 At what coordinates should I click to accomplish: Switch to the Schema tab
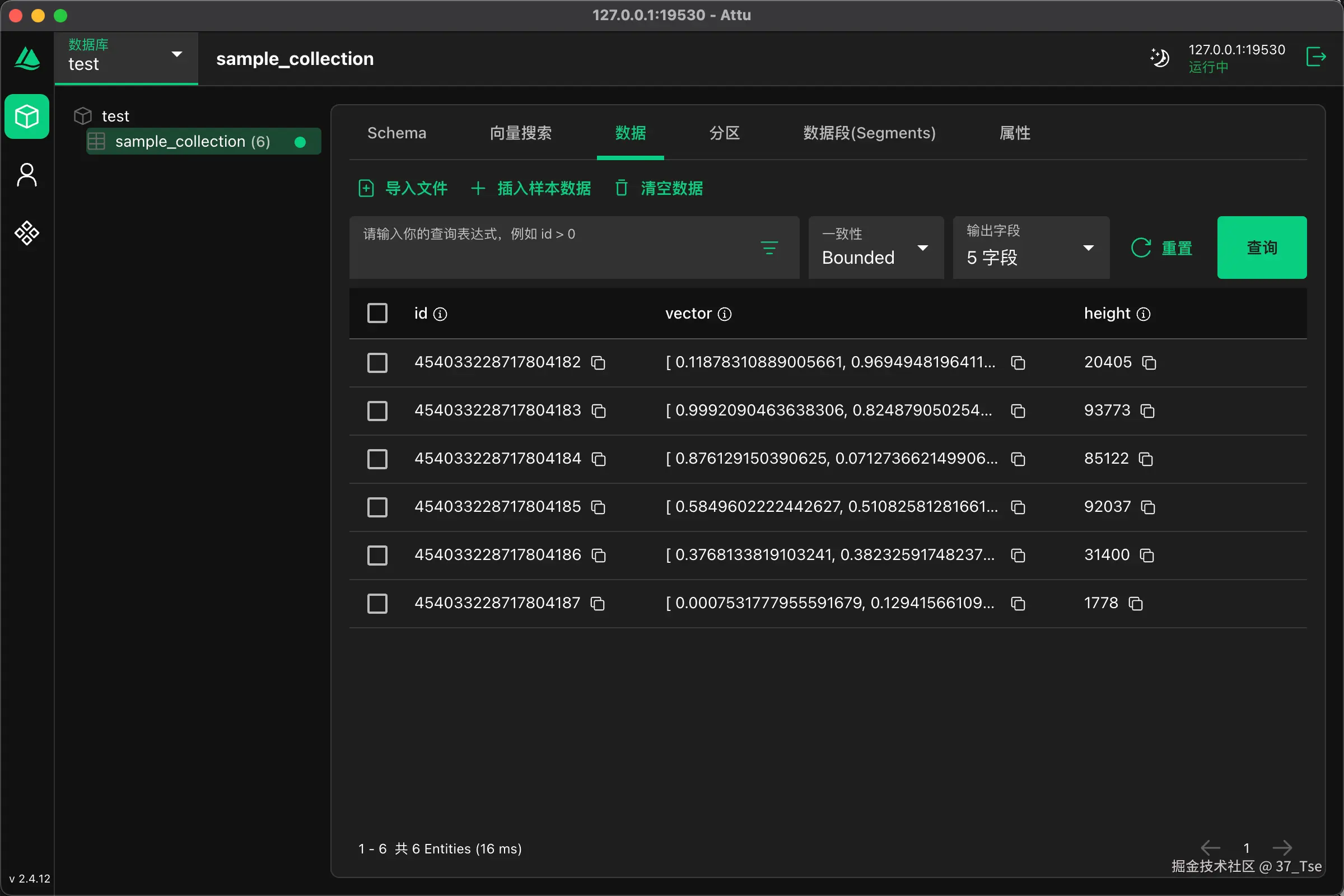pos(396,133)
